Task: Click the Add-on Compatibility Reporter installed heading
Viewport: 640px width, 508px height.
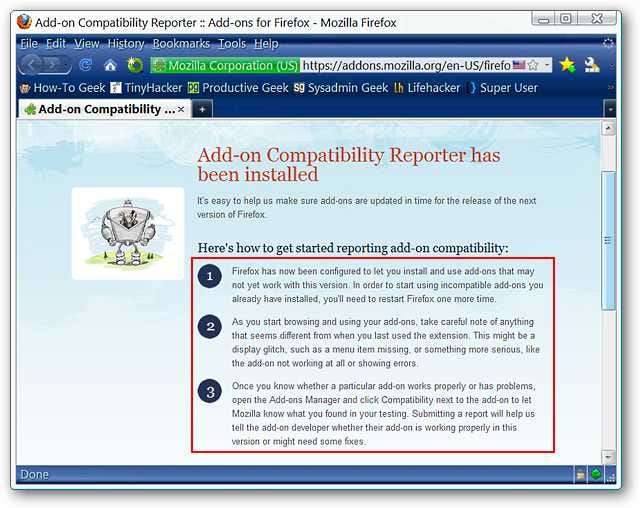Action: click(349, 164)
